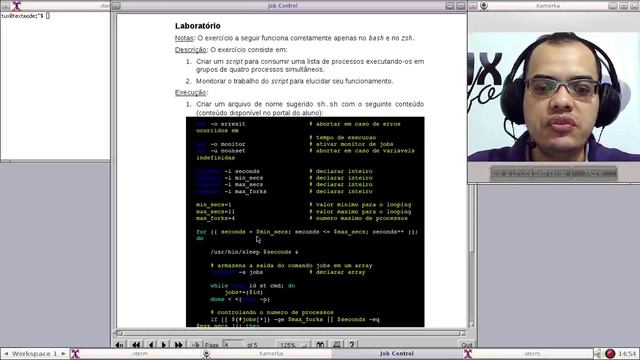This screenshot has width=640, height=360.
Task: Jump to the last page button
Action: point(196,345)
